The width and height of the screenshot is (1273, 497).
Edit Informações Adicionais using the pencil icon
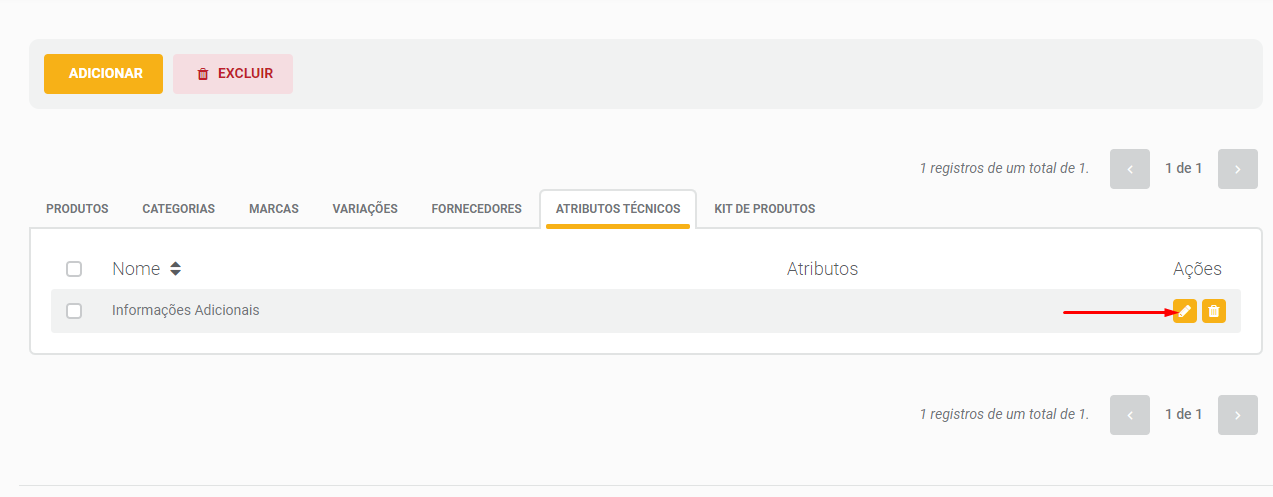(1185, 311)
